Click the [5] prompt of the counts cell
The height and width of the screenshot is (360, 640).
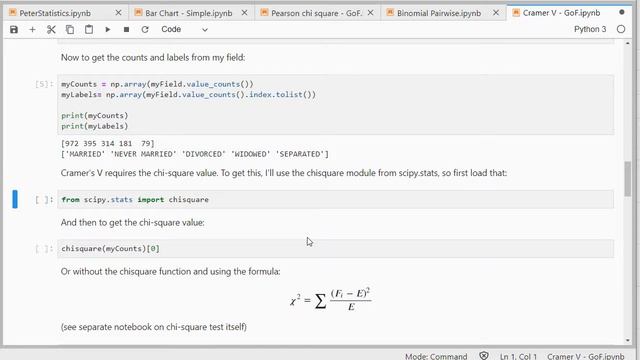tap(44, 84)
